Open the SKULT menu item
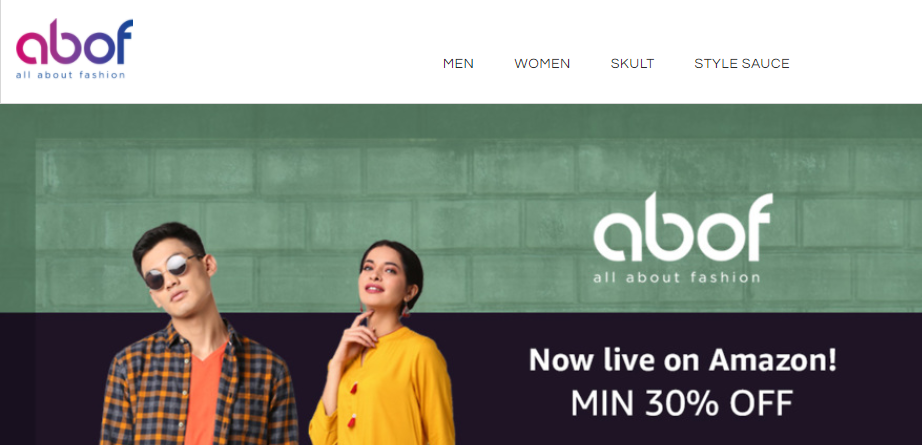 [632, 63]
